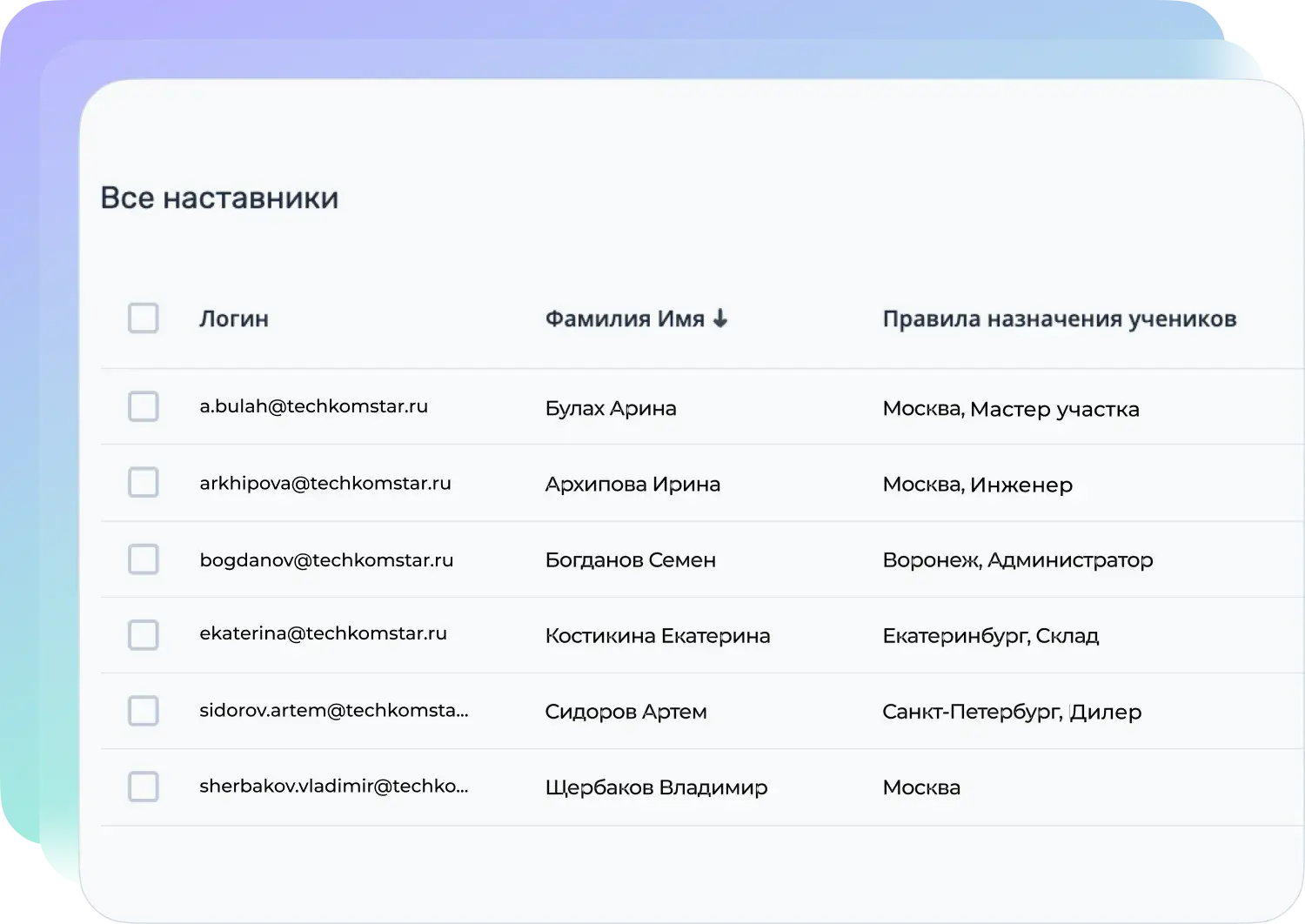The height and width of the screenshot is (924, 1305).
Task: Click truncated login sidorov.artem@techkomsta...
Action: pyautogui.click(x=334, y=710)
